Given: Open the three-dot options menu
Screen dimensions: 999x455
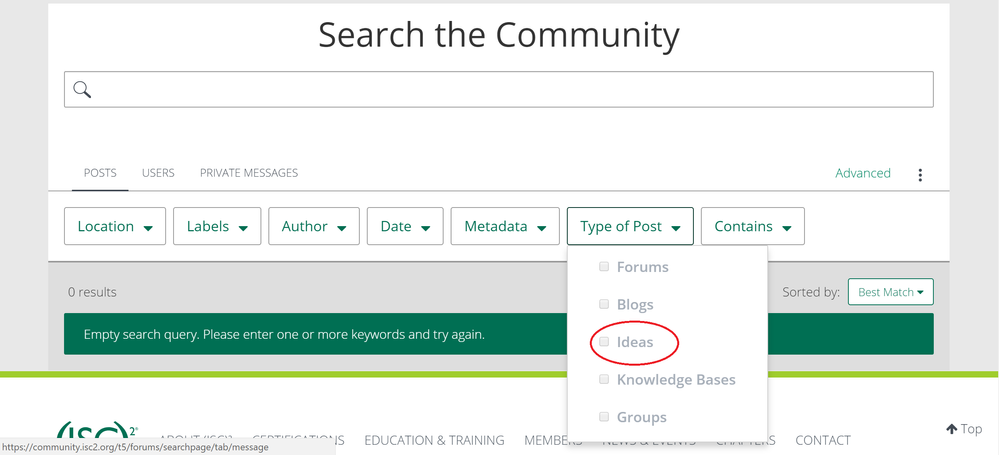Looking at the screenshot, I should [x=920, y=175].
